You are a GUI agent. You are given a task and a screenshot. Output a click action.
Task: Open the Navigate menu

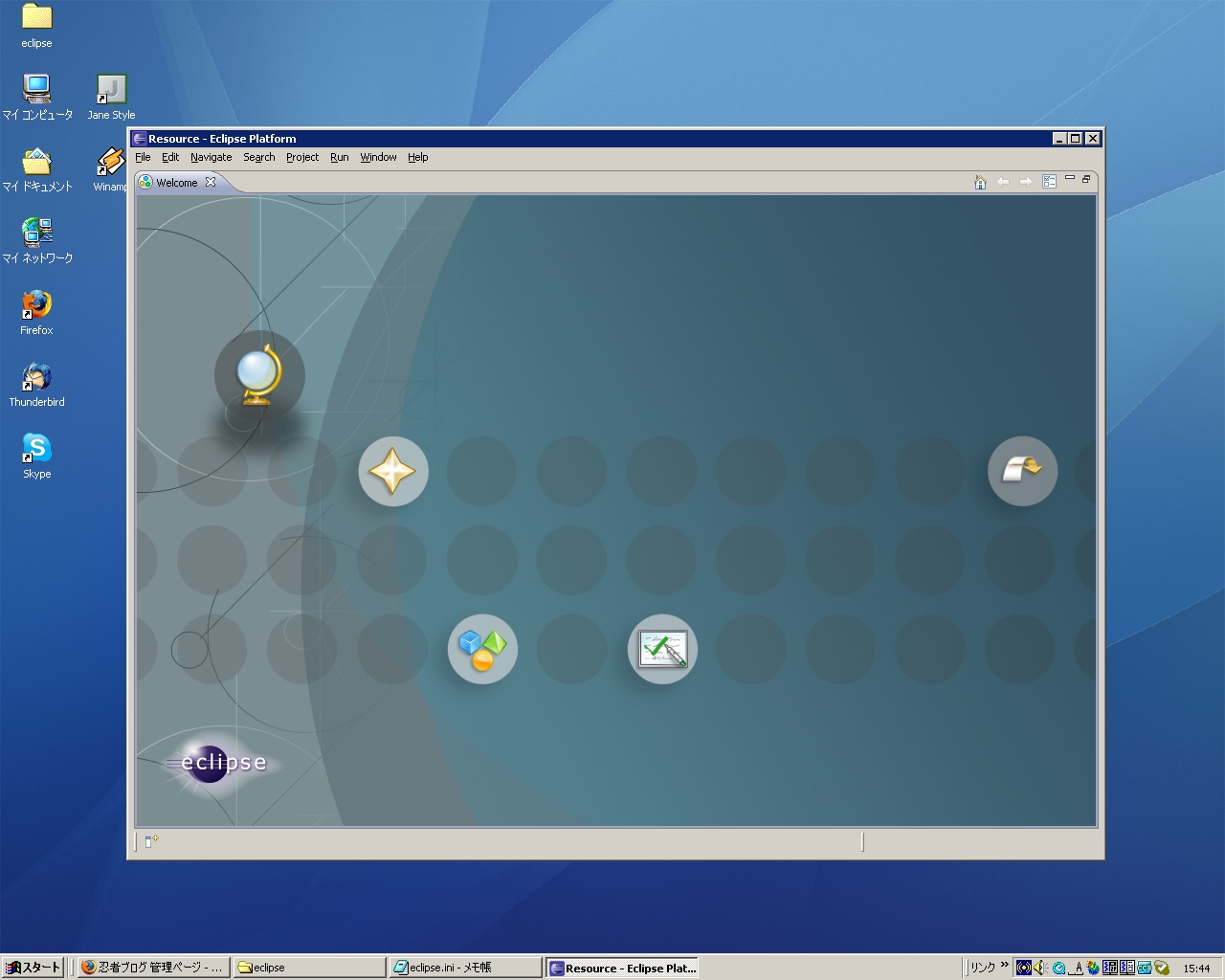pyautogui.click(x=211, y=157)
